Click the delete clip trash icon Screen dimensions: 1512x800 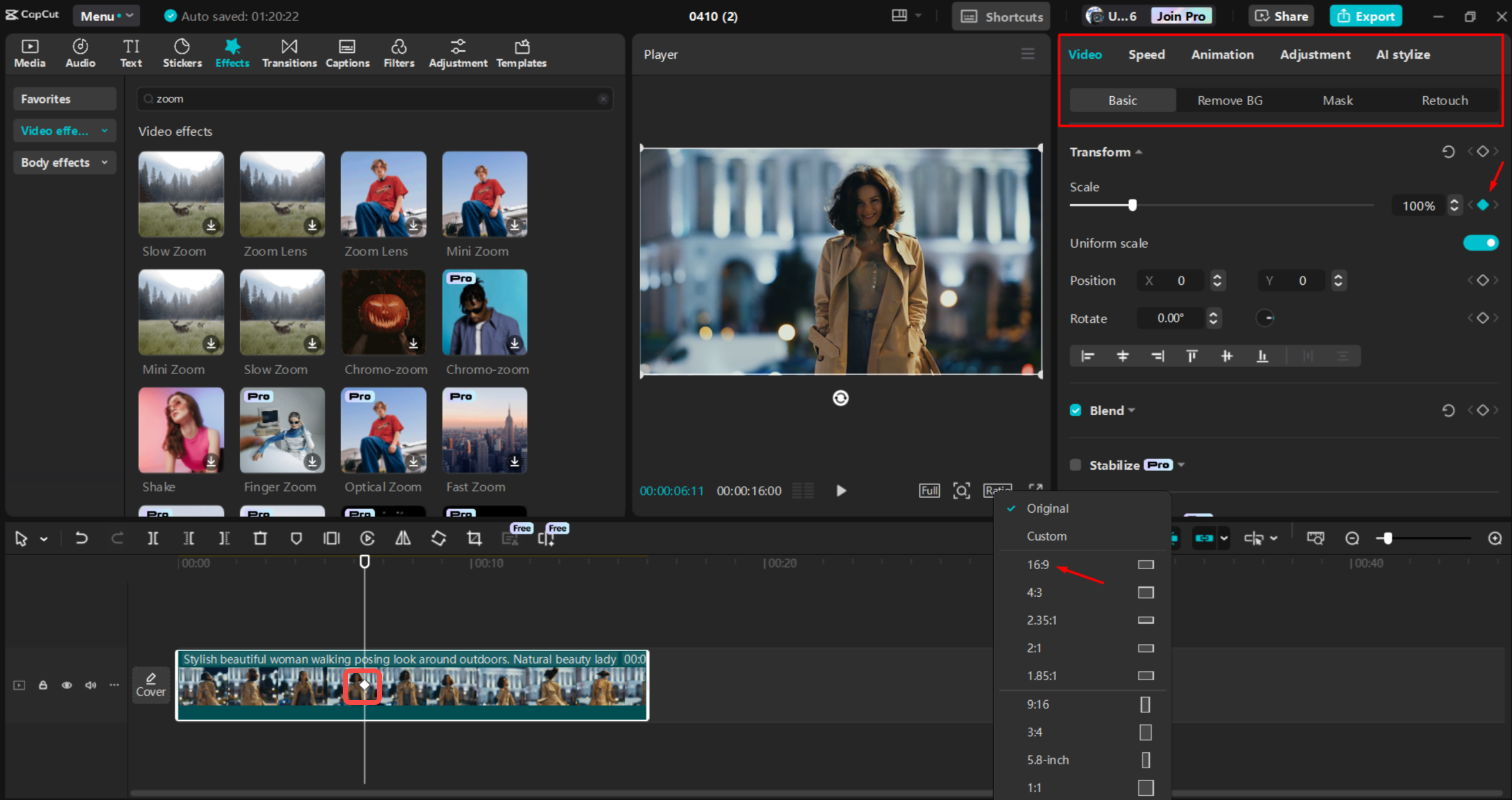[260, 539]
